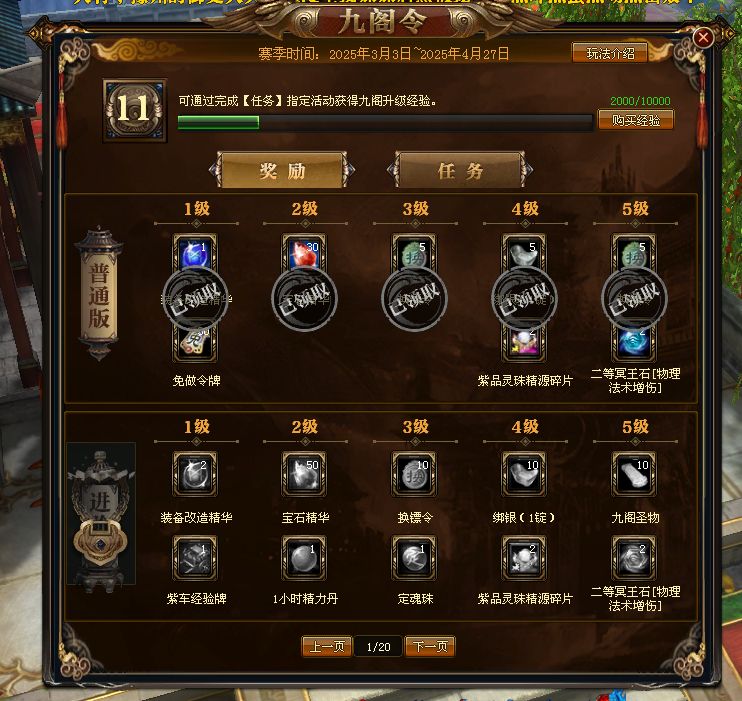Go back with 上一页 button
Screen dimensions: 742x701
(x=327, y=647)
